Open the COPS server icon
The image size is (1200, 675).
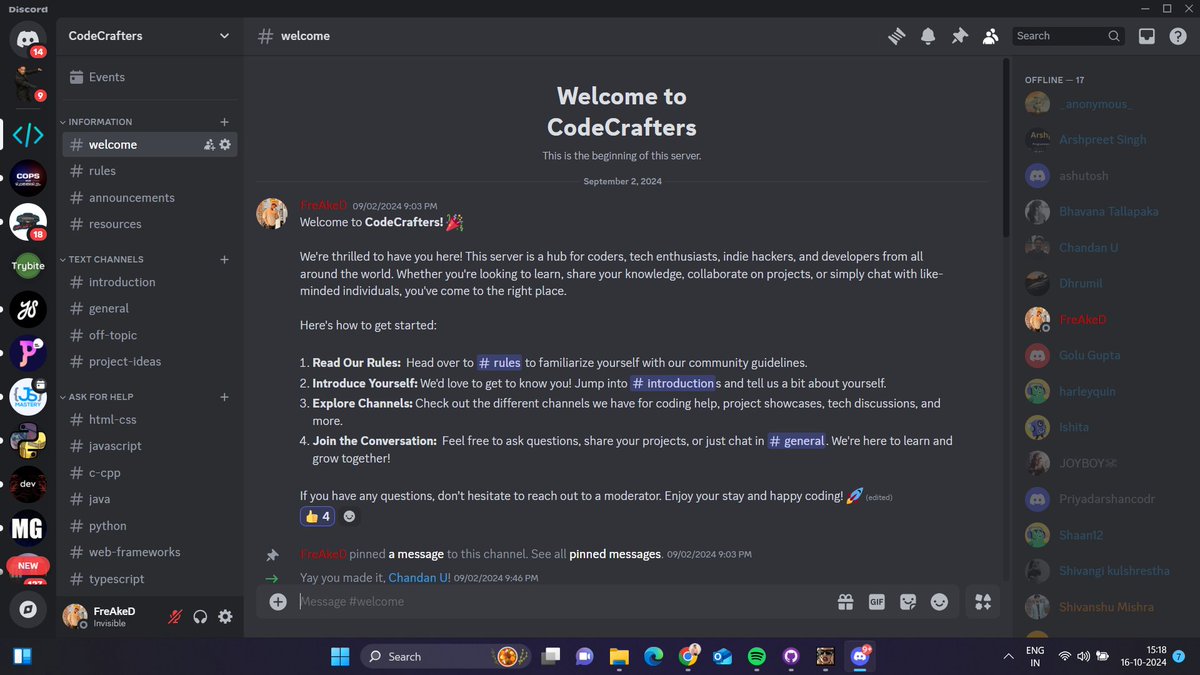pos(28,178)
